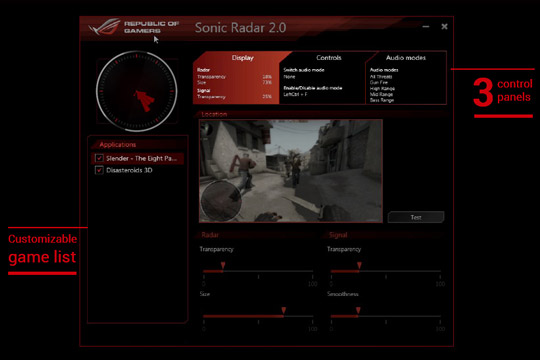
Task: Click the circular radar preview dial
Action: [137, 91]
